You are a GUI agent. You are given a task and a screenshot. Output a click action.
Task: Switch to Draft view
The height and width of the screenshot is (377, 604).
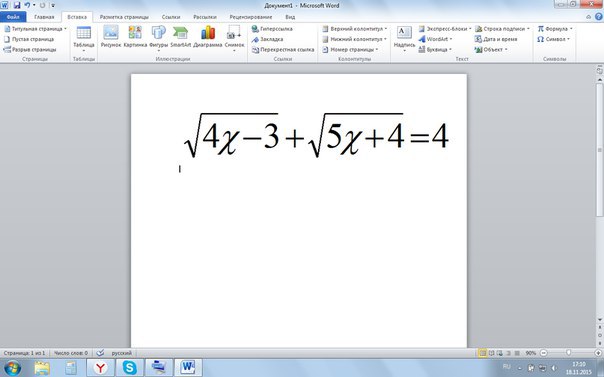click(x=517, y=353)
